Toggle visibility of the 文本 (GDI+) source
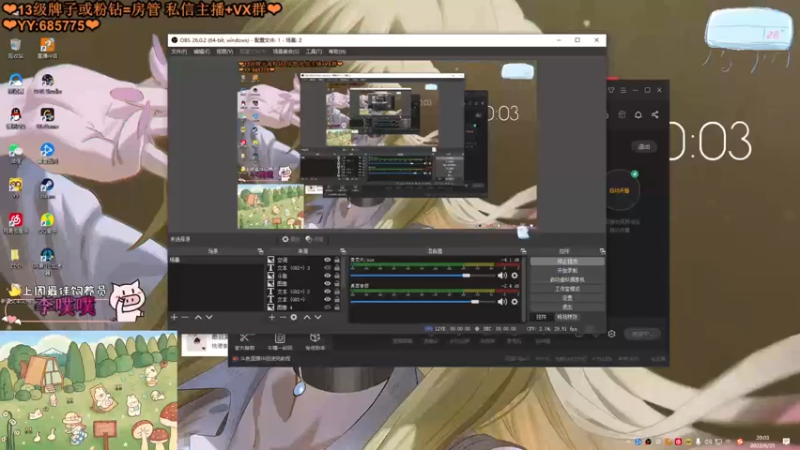Viewport: 800px width, 450px height. [x=328, y=299]
